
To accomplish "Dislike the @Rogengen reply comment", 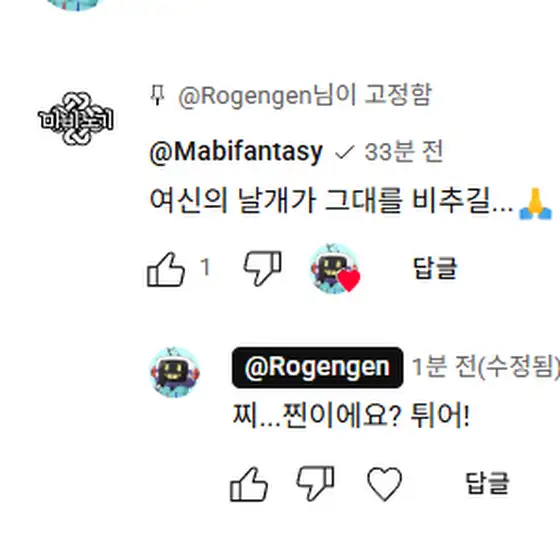I will pyautogui.click(x=315, y=484).
